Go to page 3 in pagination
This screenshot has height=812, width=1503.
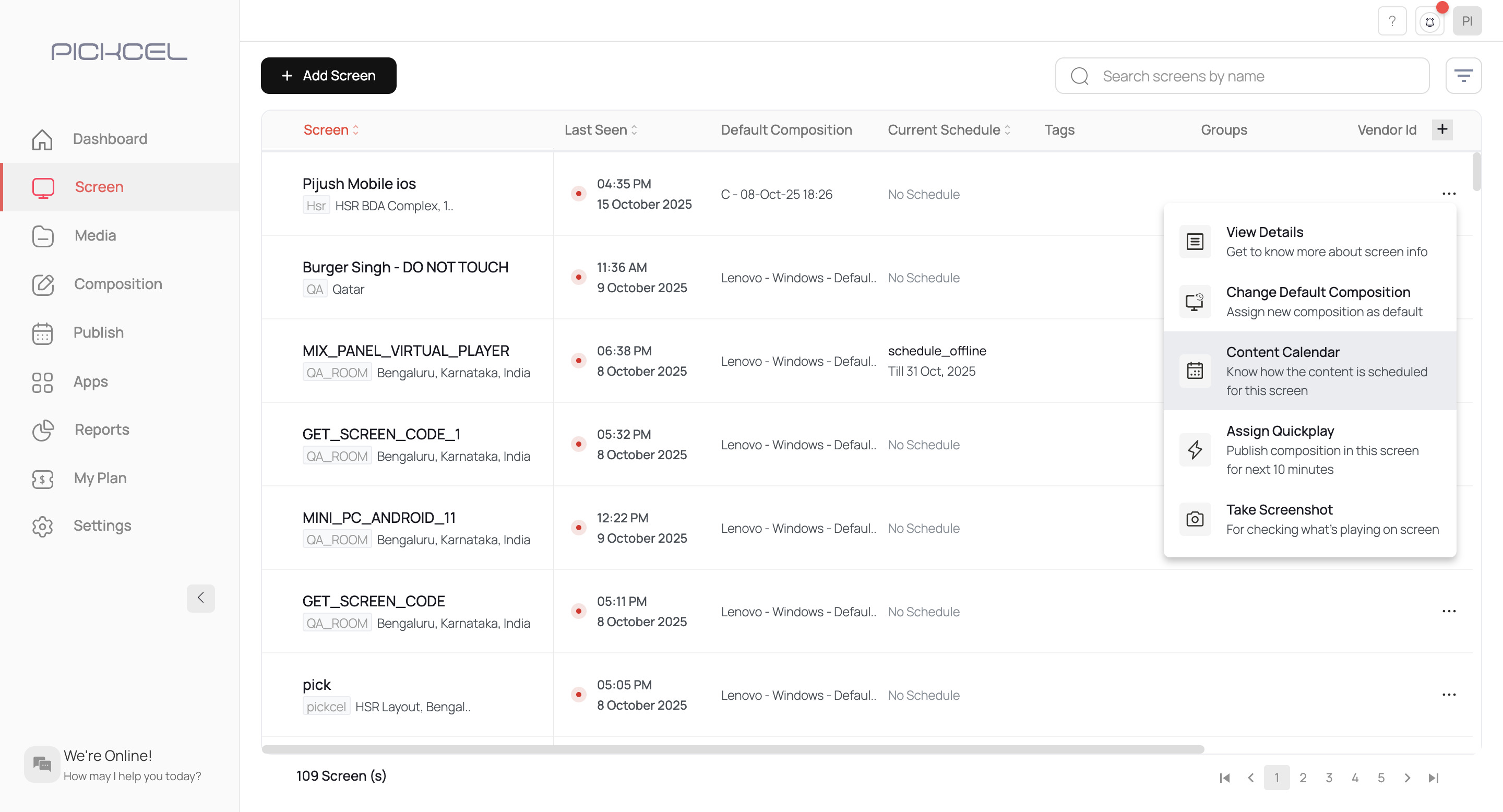pyautogui.click(x=1329, y=778)
